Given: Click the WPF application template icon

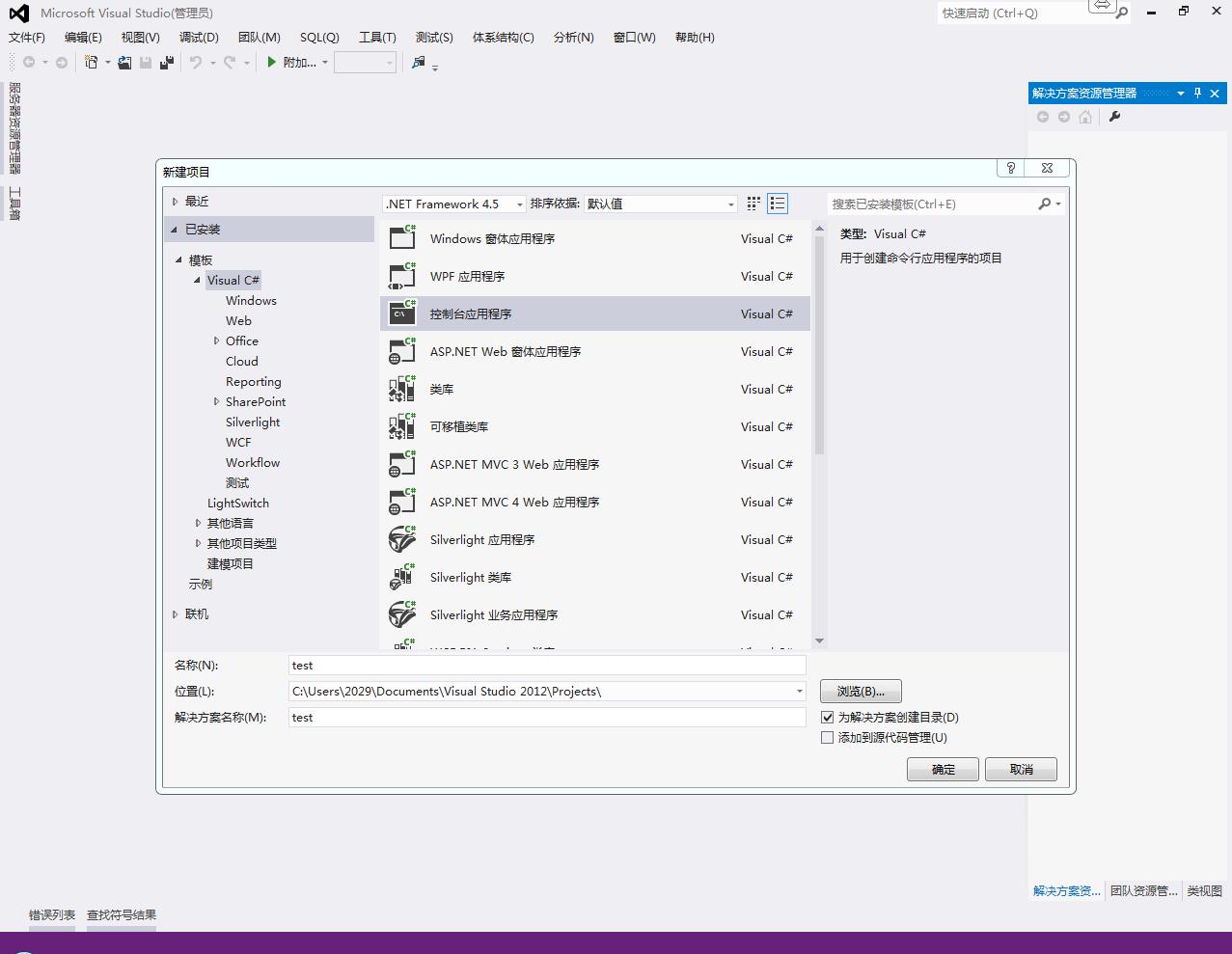Looking at the screenshot, I should [401, 276].
